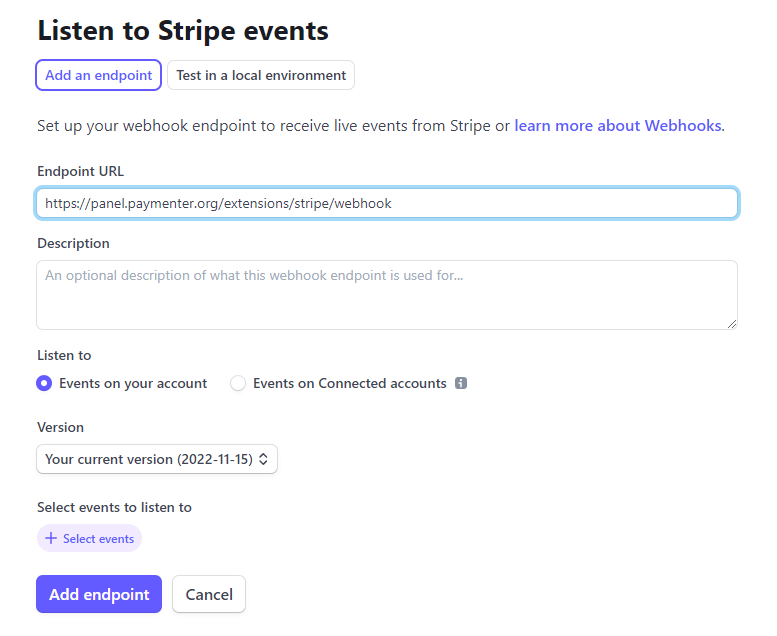
Task: Open the Version dropdown
Action: click(157, 459)
